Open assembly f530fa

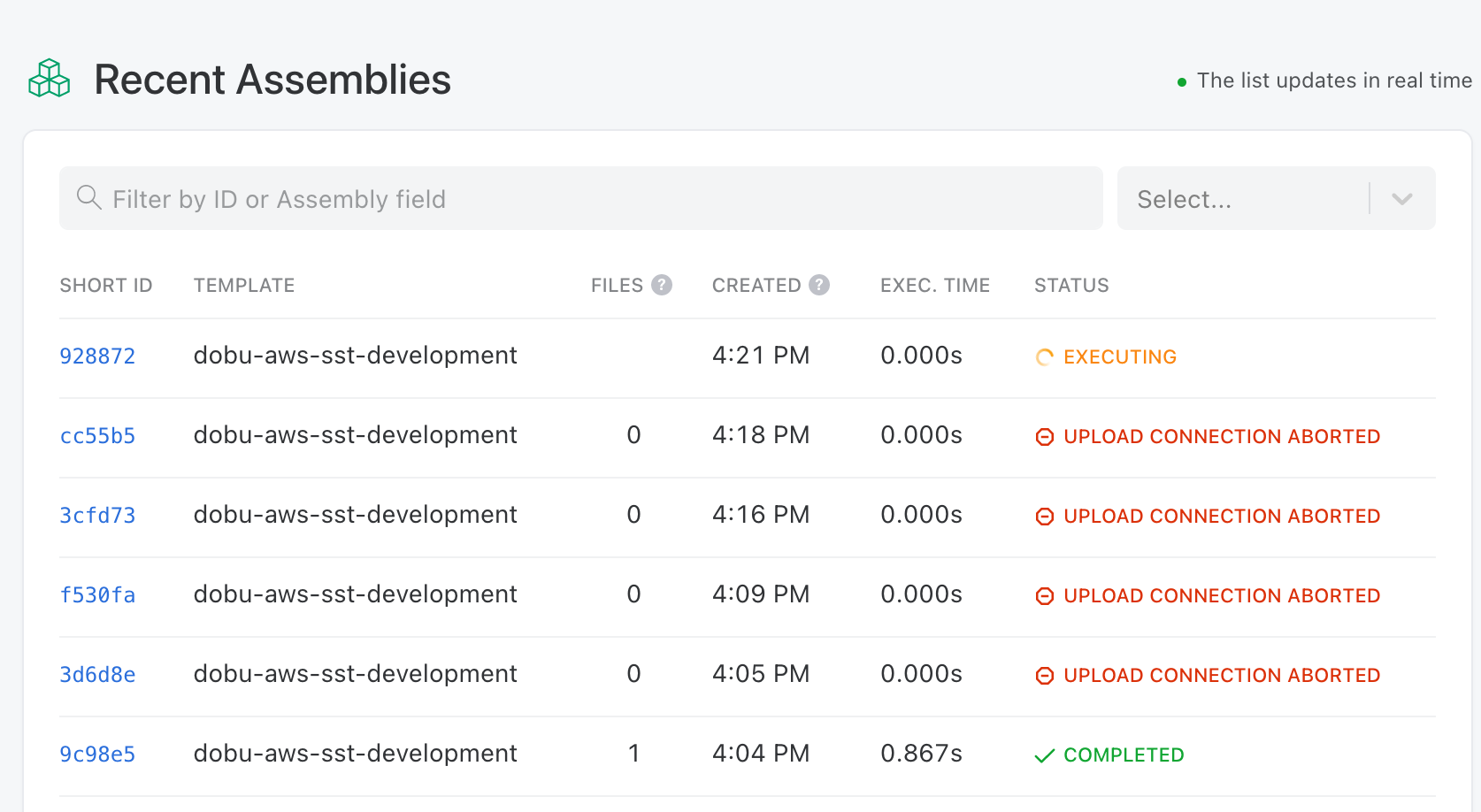point(97,595)
